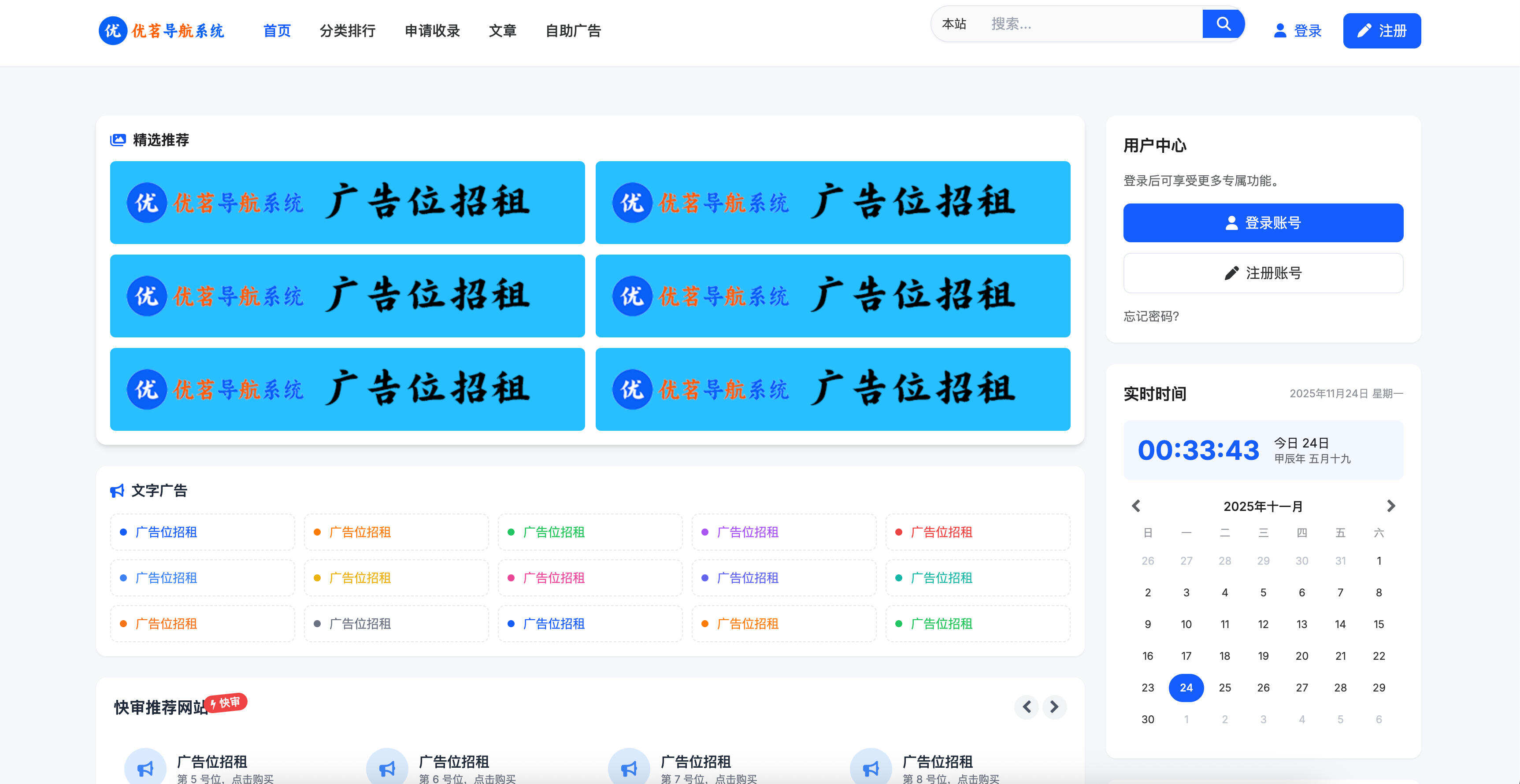Go to next month in the calendar
1520x784 pixels.
[1392, 506]
